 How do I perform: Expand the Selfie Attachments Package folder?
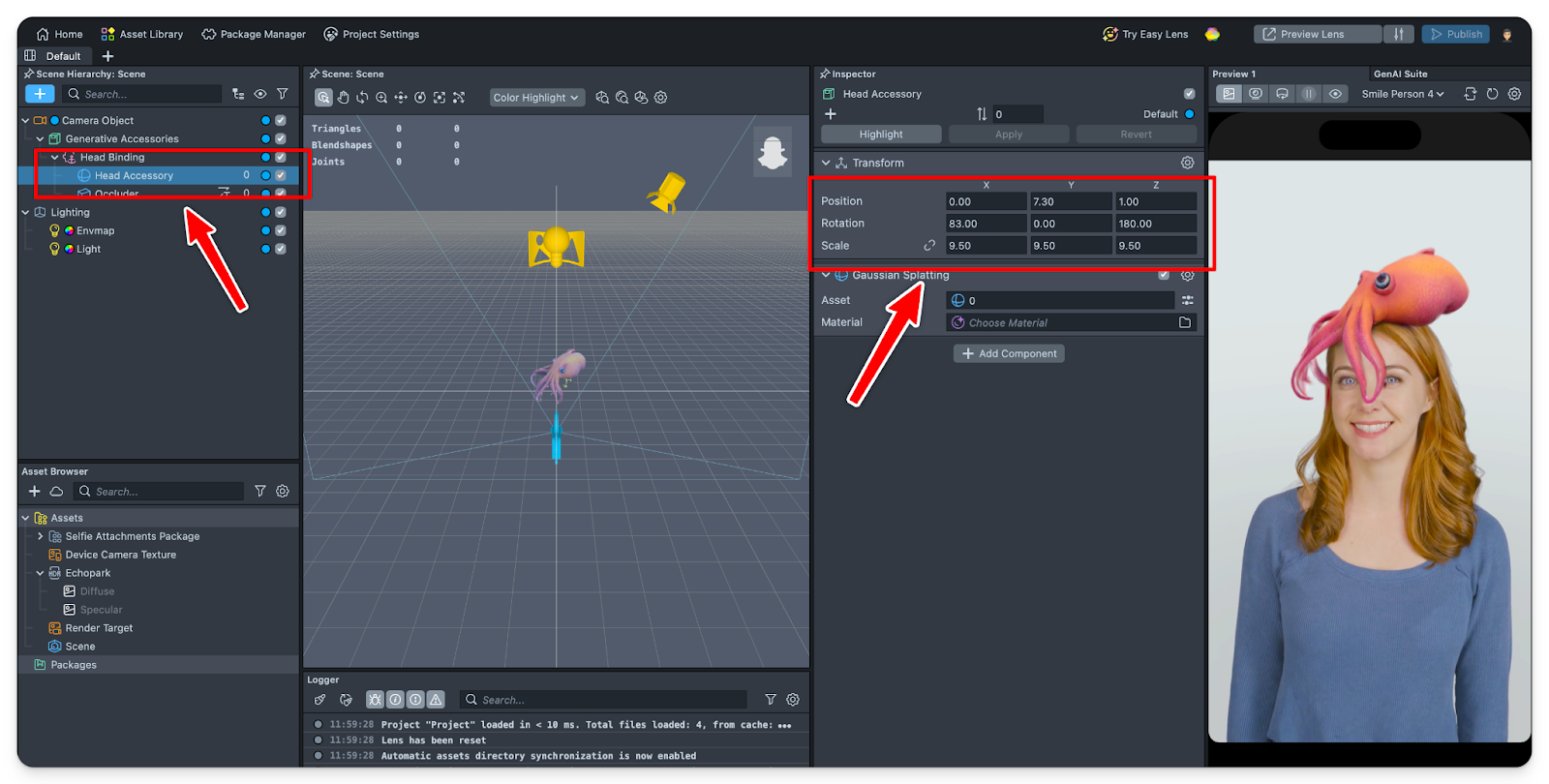click(40, 536)
